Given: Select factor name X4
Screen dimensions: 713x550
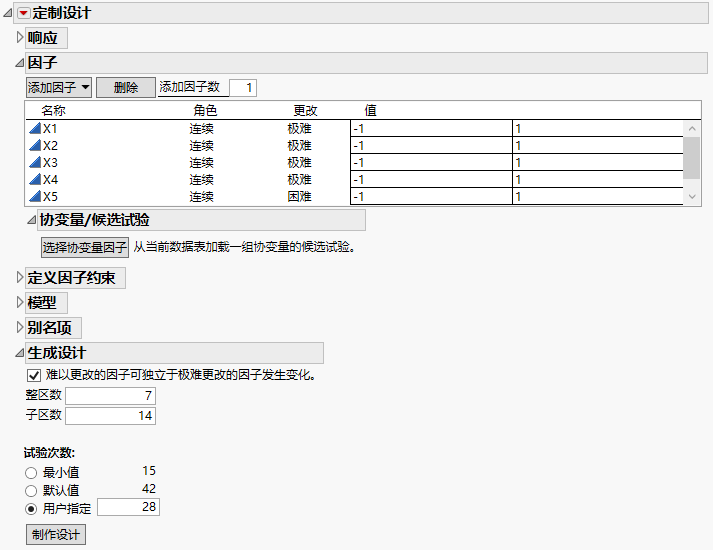Looking at the screenshot, I should click(50, 180).
